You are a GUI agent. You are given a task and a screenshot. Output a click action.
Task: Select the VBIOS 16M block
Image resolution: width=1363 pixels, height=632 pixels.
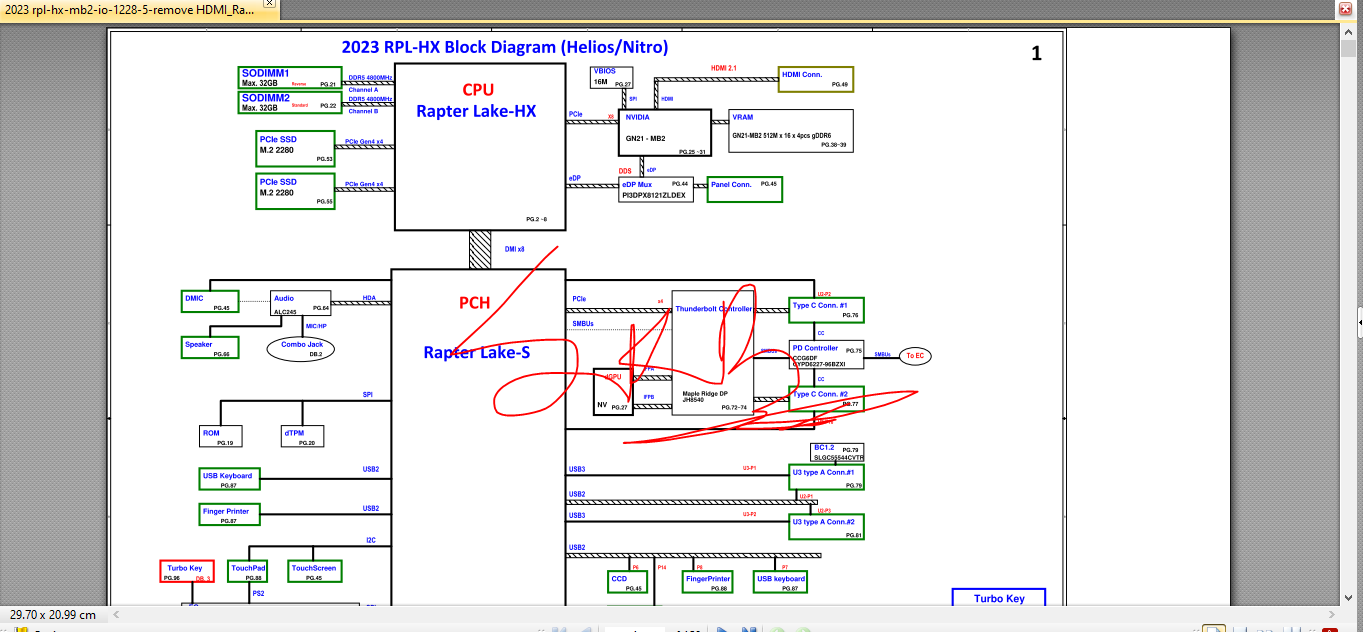pyautogui.click(x=613, y=78)
